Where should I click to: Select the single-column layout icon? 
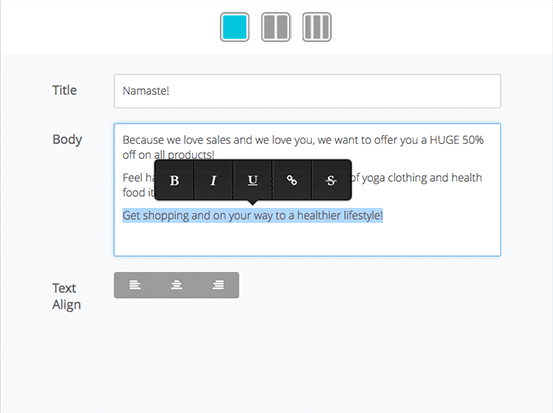tap(235, 27)
